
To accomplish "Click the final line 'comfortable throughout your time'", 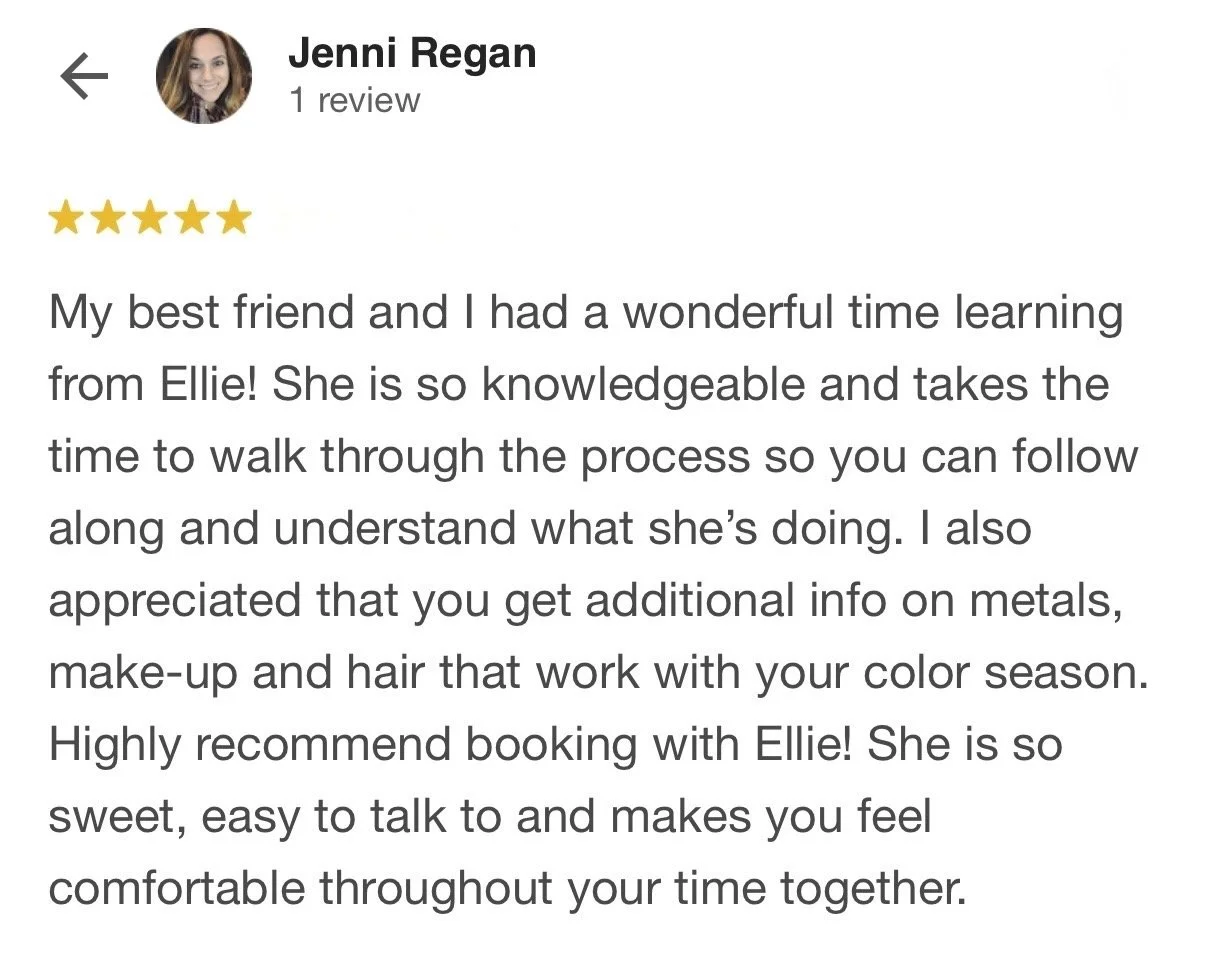I will pyautogui.click(x=508, y=889).
